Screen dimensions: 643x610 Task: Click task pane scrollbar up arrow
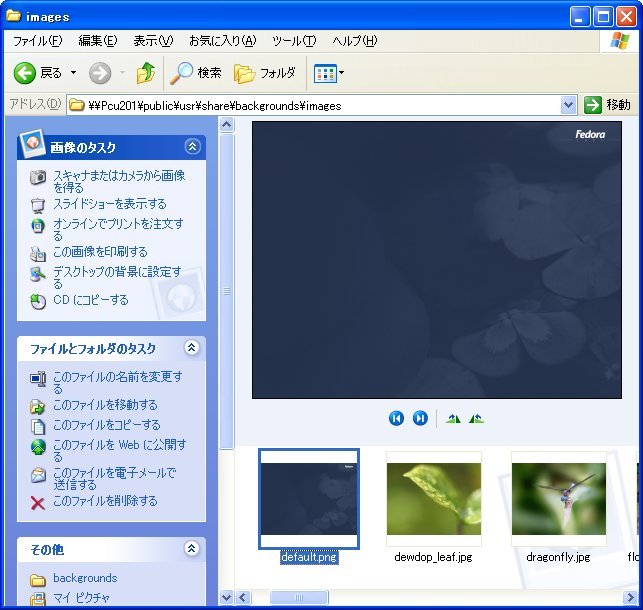pos(226,124)
